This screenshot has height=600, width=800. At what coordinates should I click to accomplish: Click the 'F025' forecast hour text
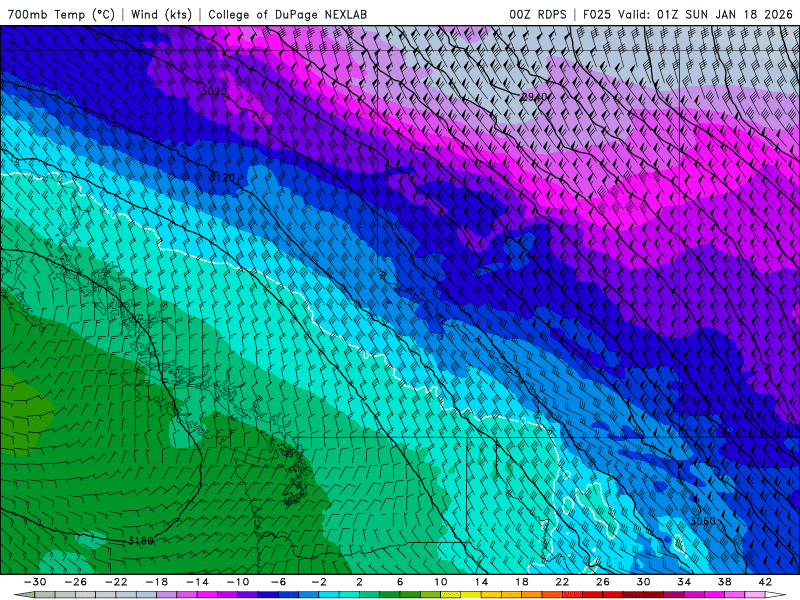(x=596, y=14)
